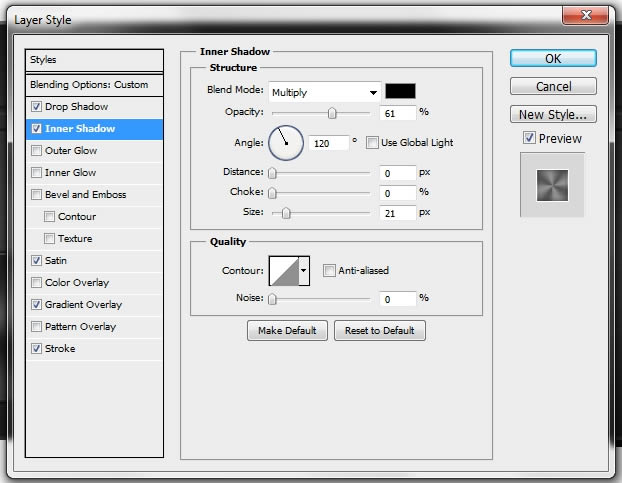Uncheck the Stroke checkbox
622x483 pixels.
coord(36,349)
